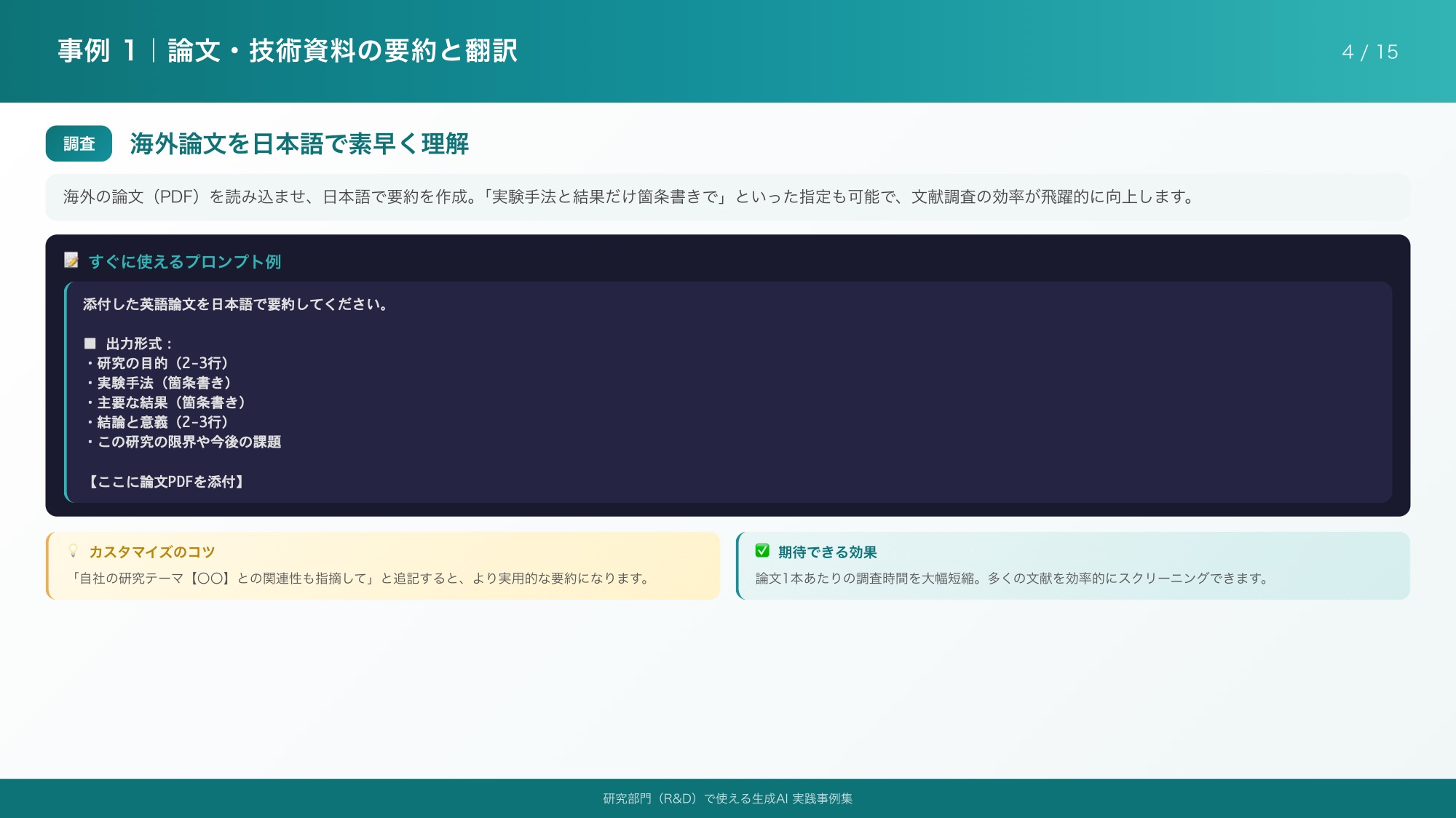
Task: Click the page counter 4 / 15
Action: [1369, 52]
